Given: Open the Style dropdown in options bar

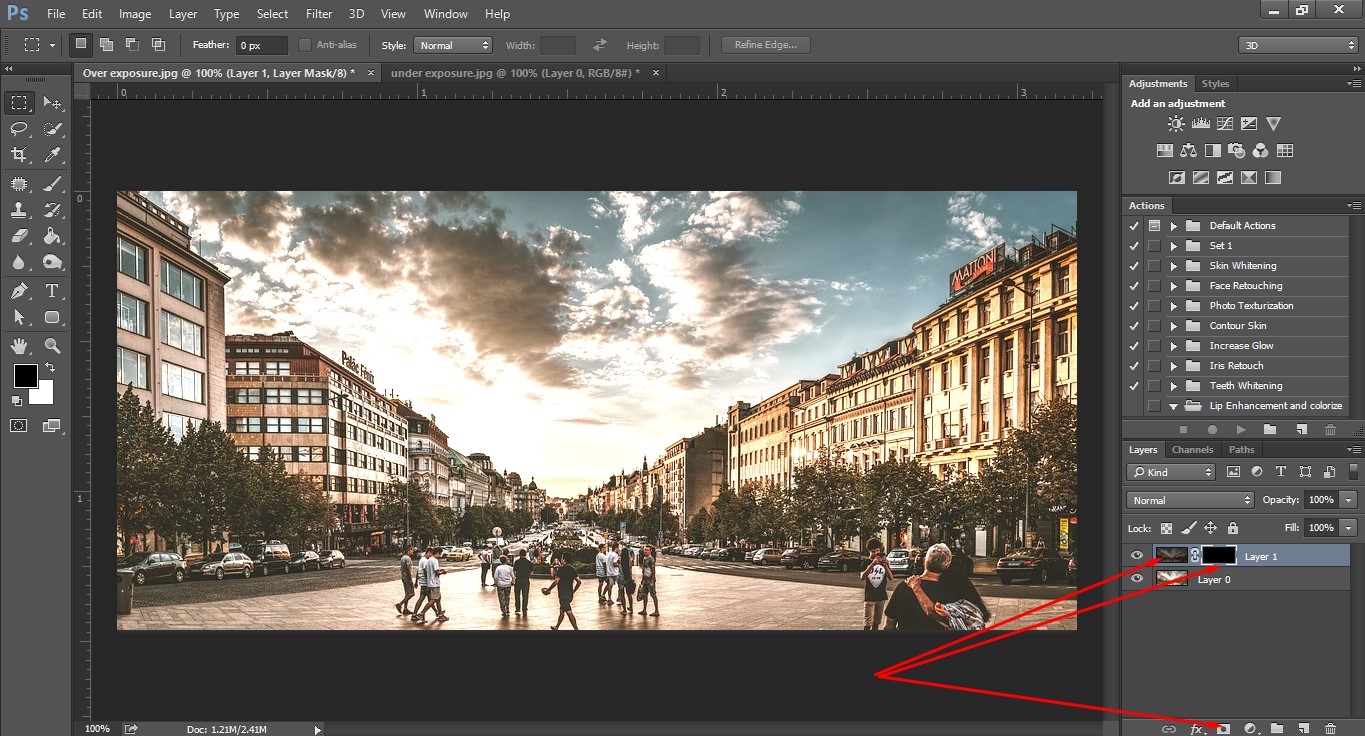Looking at the screenshot, I should [454, 45].
